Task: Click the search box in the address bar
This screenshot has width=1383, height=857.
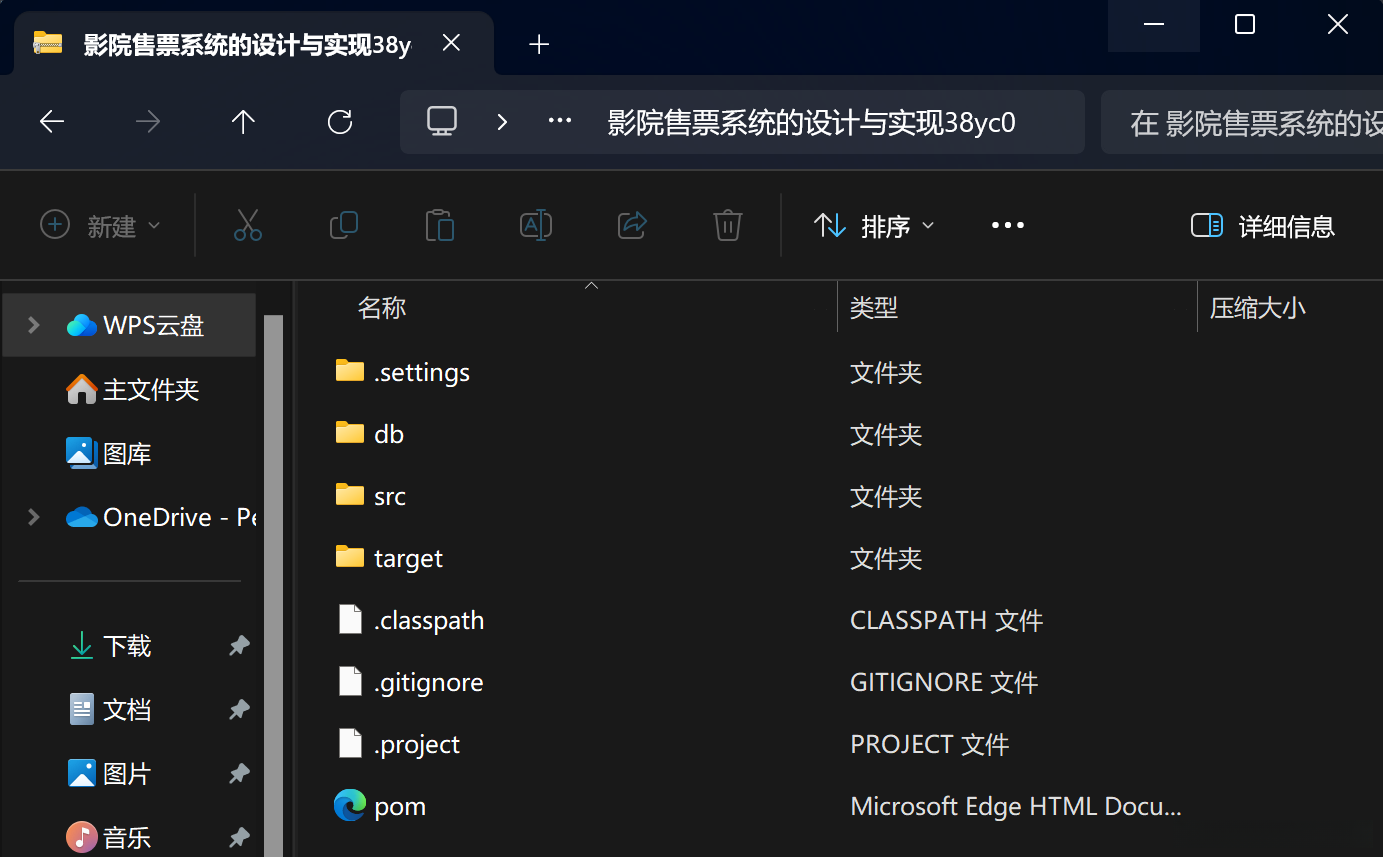Action: coord(1242,123)
